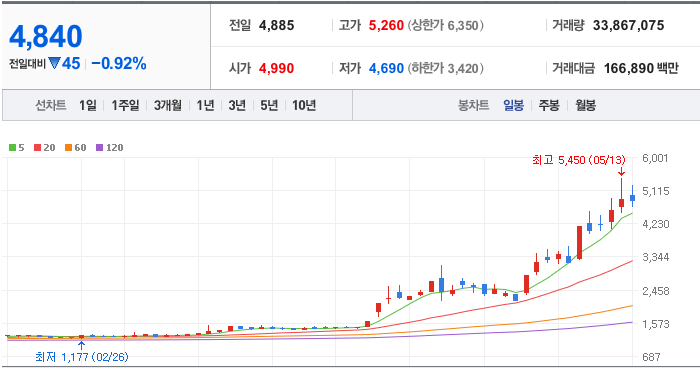700x370 pixels.
Task: Click the -0.92% change value
Action: tap(119, 63)
